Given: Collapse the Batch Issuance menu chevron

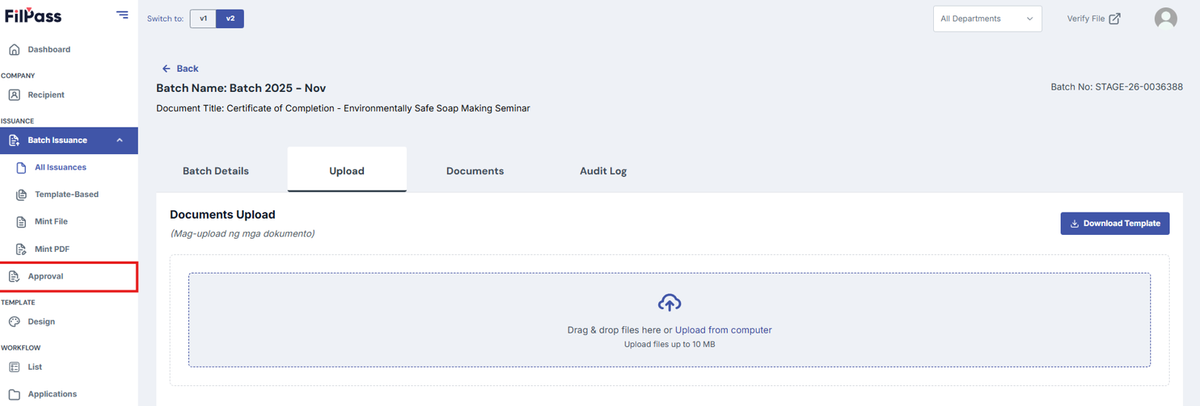Looking at the screenshot, I should [120, 140].
